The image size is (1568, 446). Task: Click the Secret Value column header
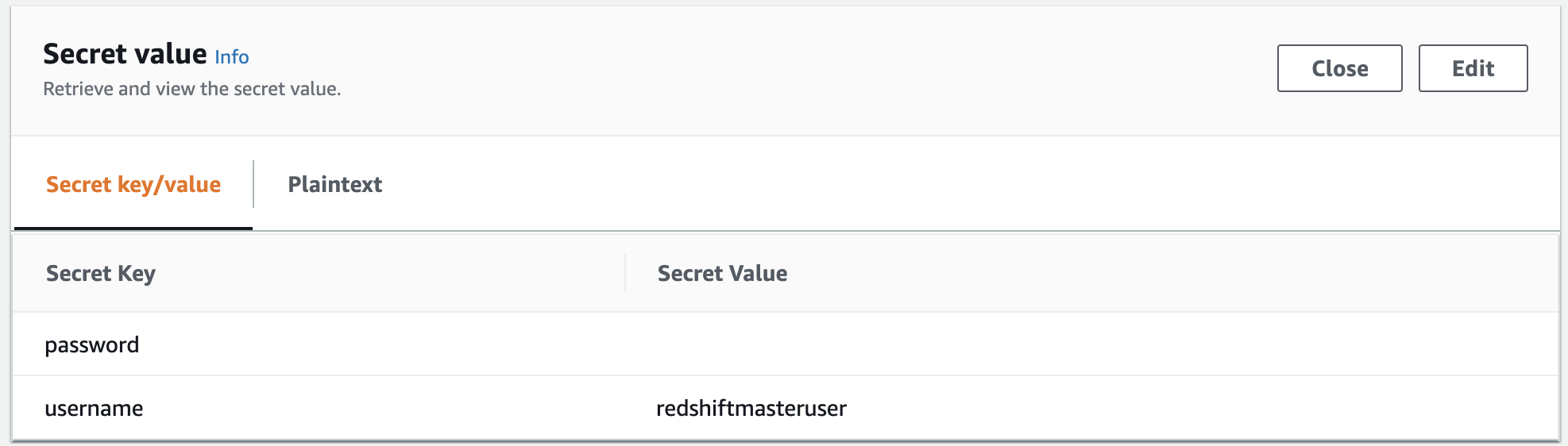click(x=722, y=274)
